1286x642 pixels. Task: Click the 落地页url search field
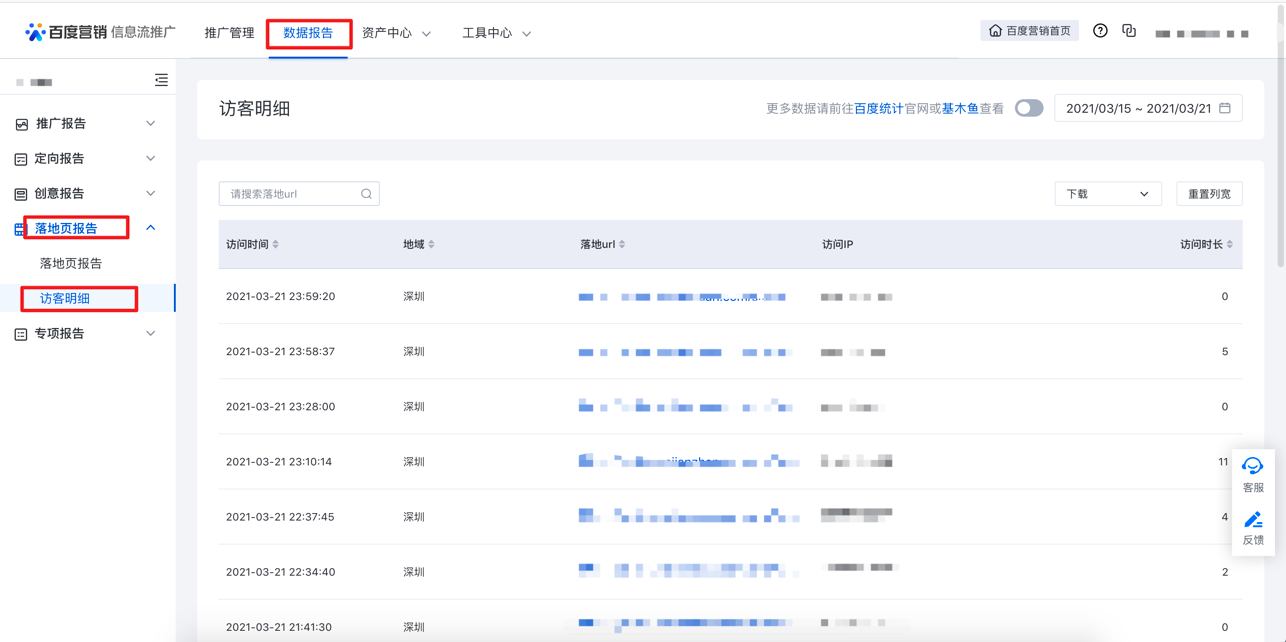pyautogui.click(x=290, y=194)
